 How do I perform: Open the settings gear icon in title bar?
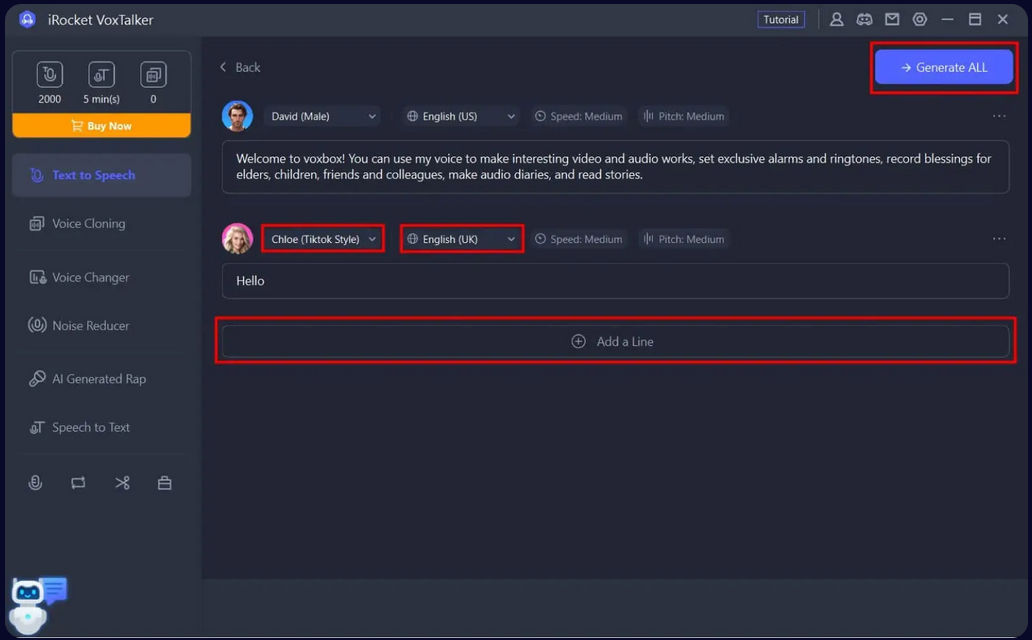pyautogui.click(x=920, y=19)
